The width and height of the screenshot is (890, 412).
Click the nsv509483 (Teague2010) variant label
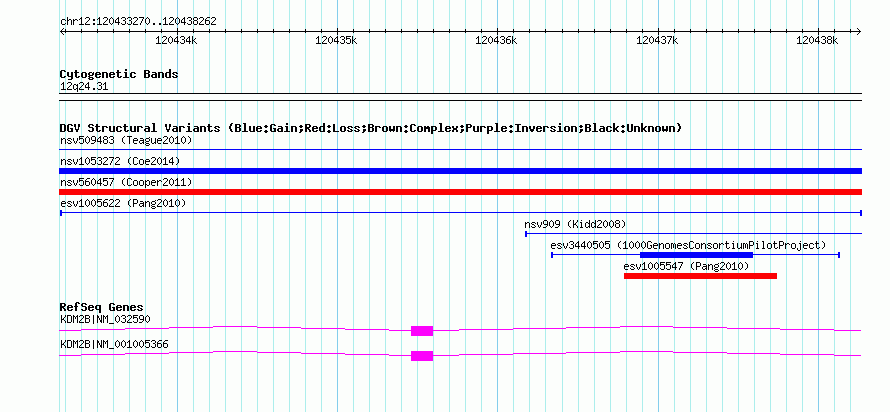coord(126,140)
